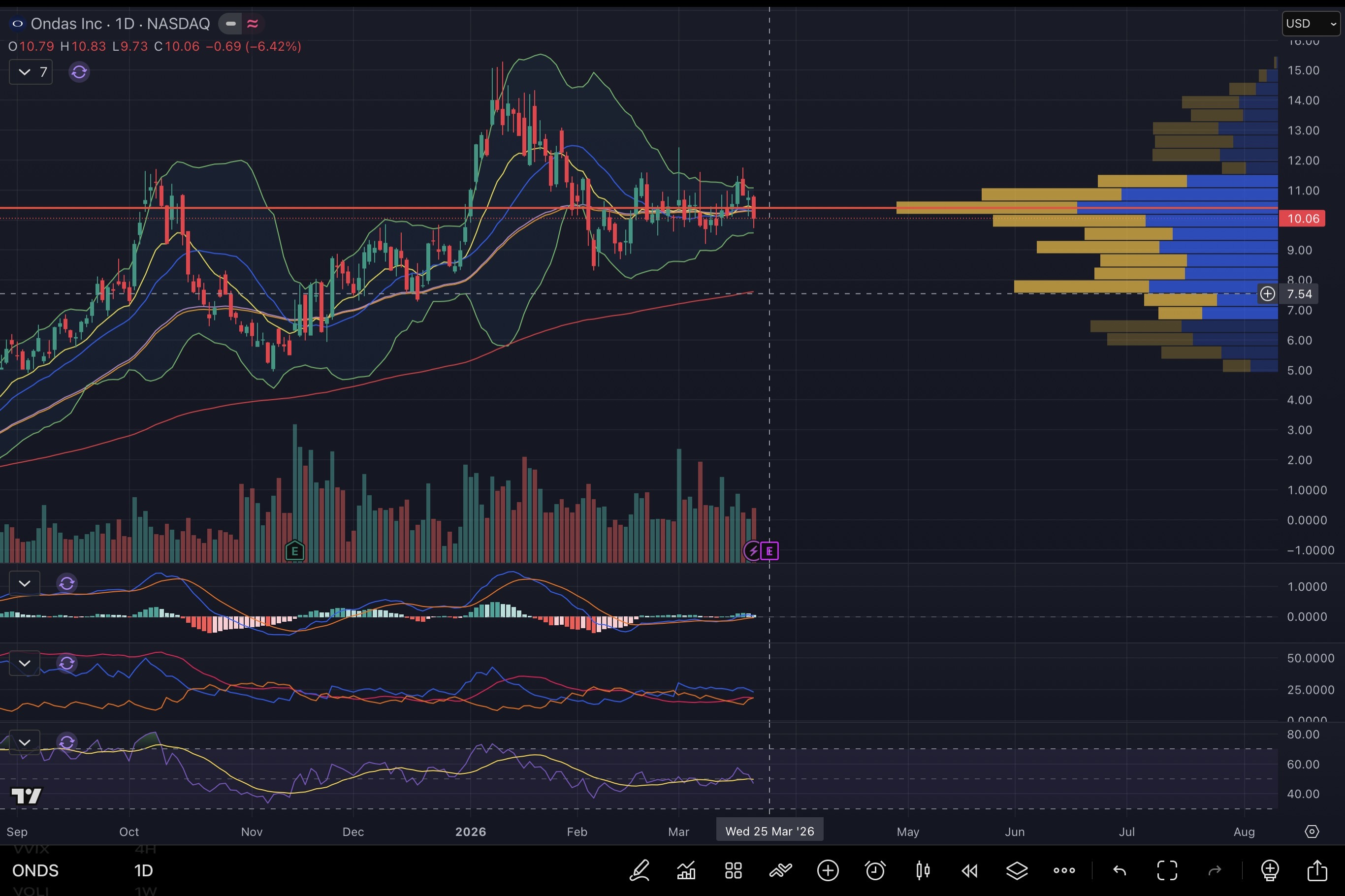The width and height of the screenshot is (1345, 896).
Task: Tap the purple earnings E marker
Action: coord(769,551)
